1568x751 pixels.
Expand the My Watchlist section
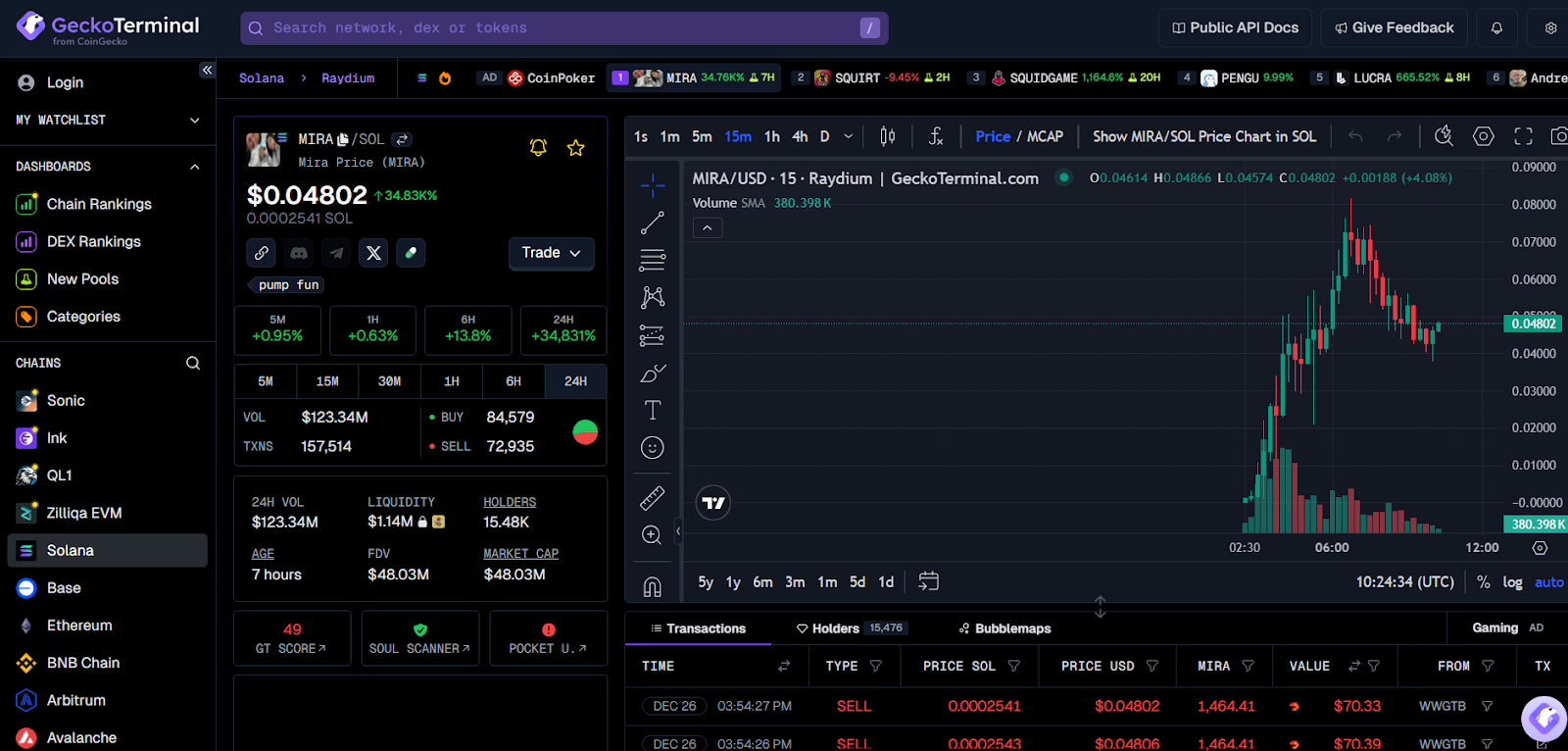tap(195, 120)
